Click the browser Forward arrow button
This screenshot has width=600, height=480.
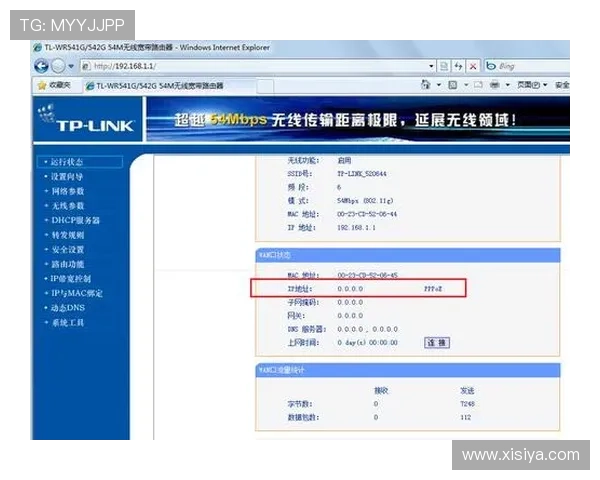58,66
